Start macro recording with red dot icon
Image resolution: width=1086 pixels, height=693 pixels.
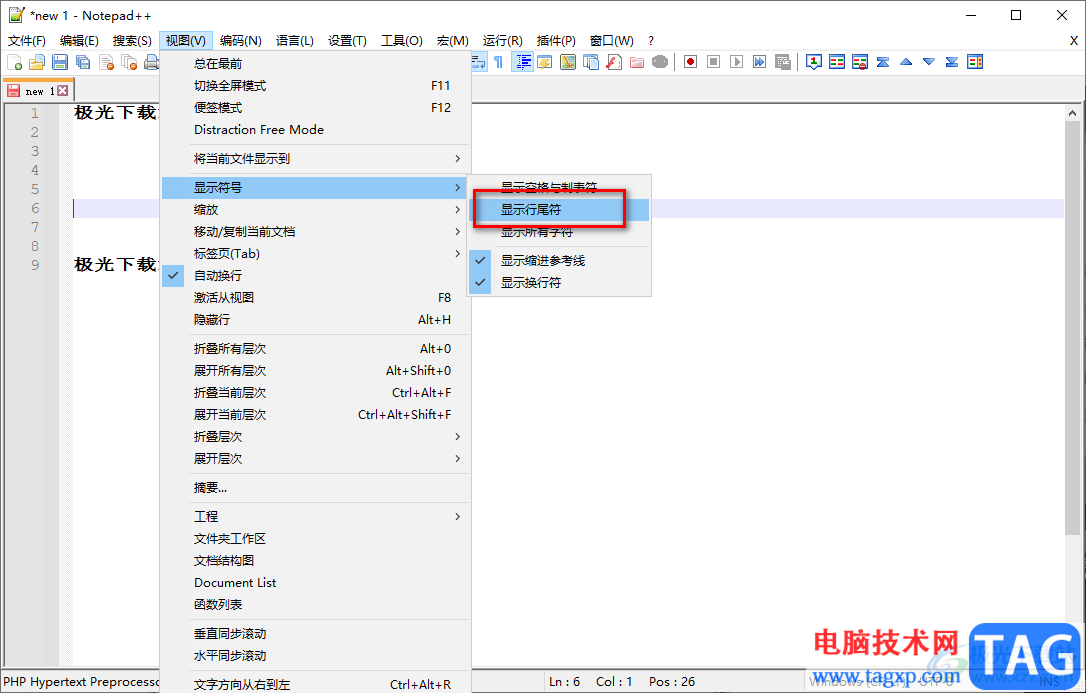[691, 62]
